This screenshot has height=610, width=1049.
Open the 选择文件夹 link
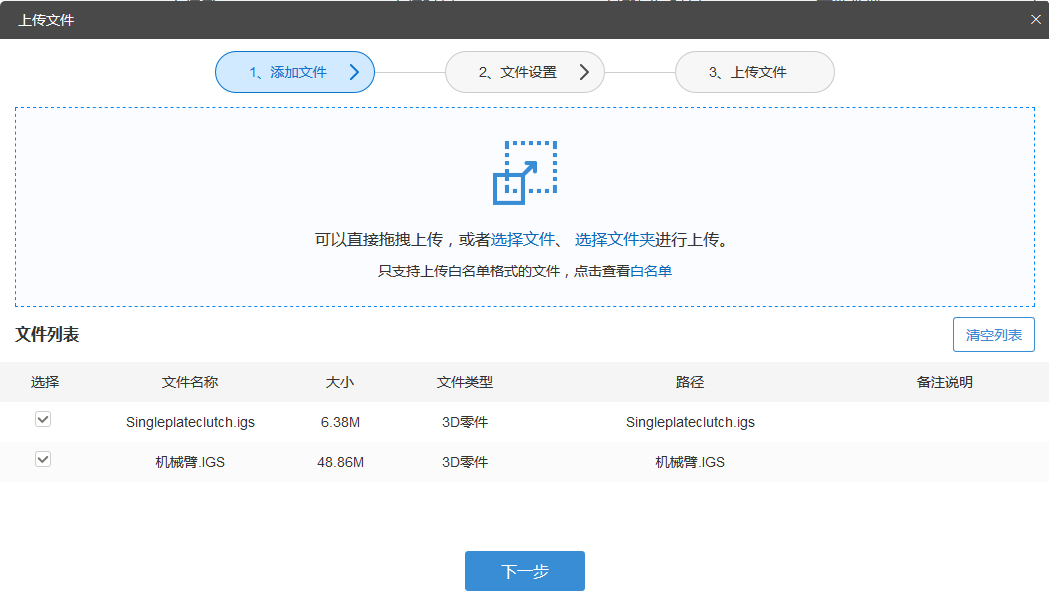click(x=615, y=239)
